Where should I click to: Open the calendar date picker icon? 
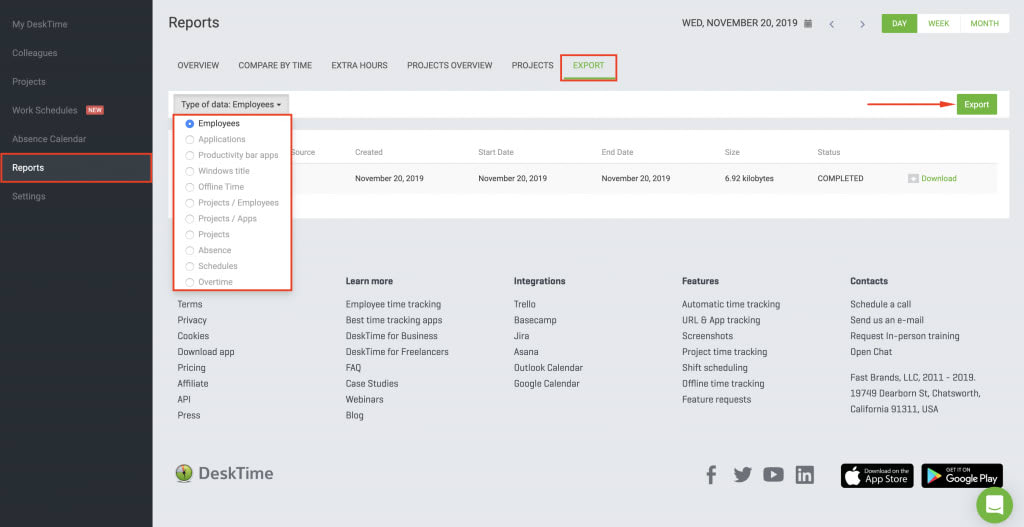(808, 24)
